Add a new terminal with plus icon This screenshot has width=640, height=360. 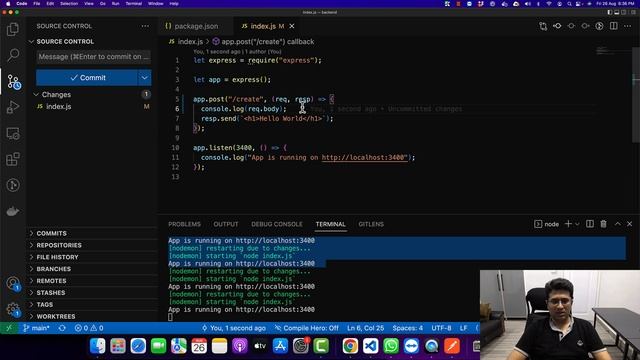(568, 224)
